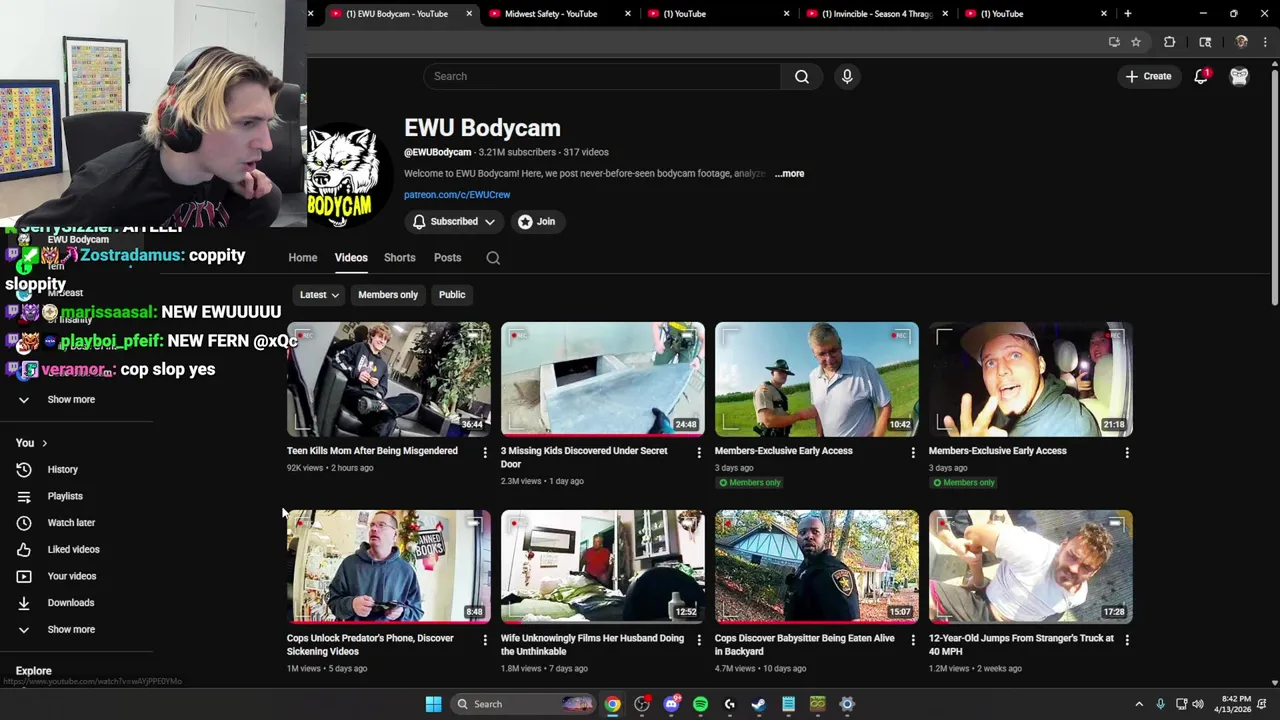Open options for Babysitter Eaten Alive video
This screenshot has height=720, width=1280.
[913, 640]
